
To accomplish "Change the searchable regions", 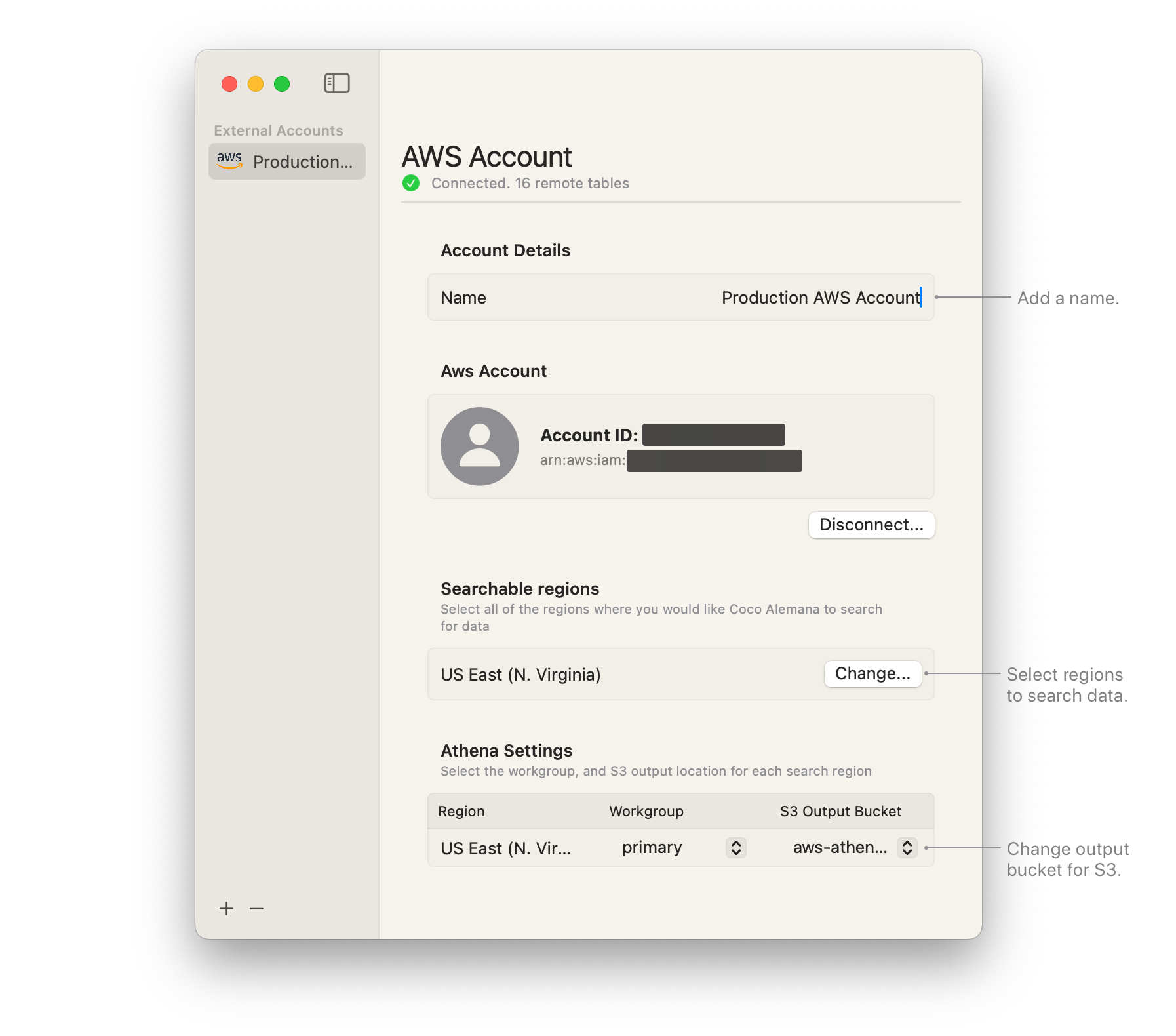I will (x=872, y=674).
